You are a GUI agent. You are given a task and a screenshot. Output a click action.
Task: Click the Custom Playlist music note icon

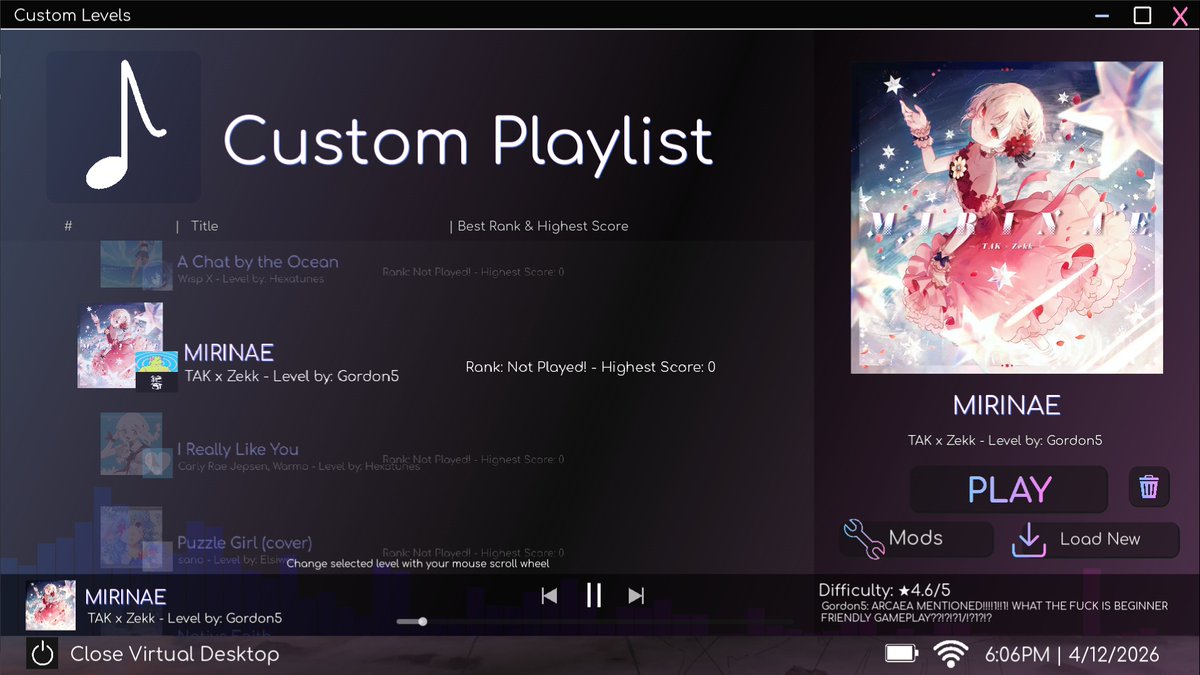124,127
